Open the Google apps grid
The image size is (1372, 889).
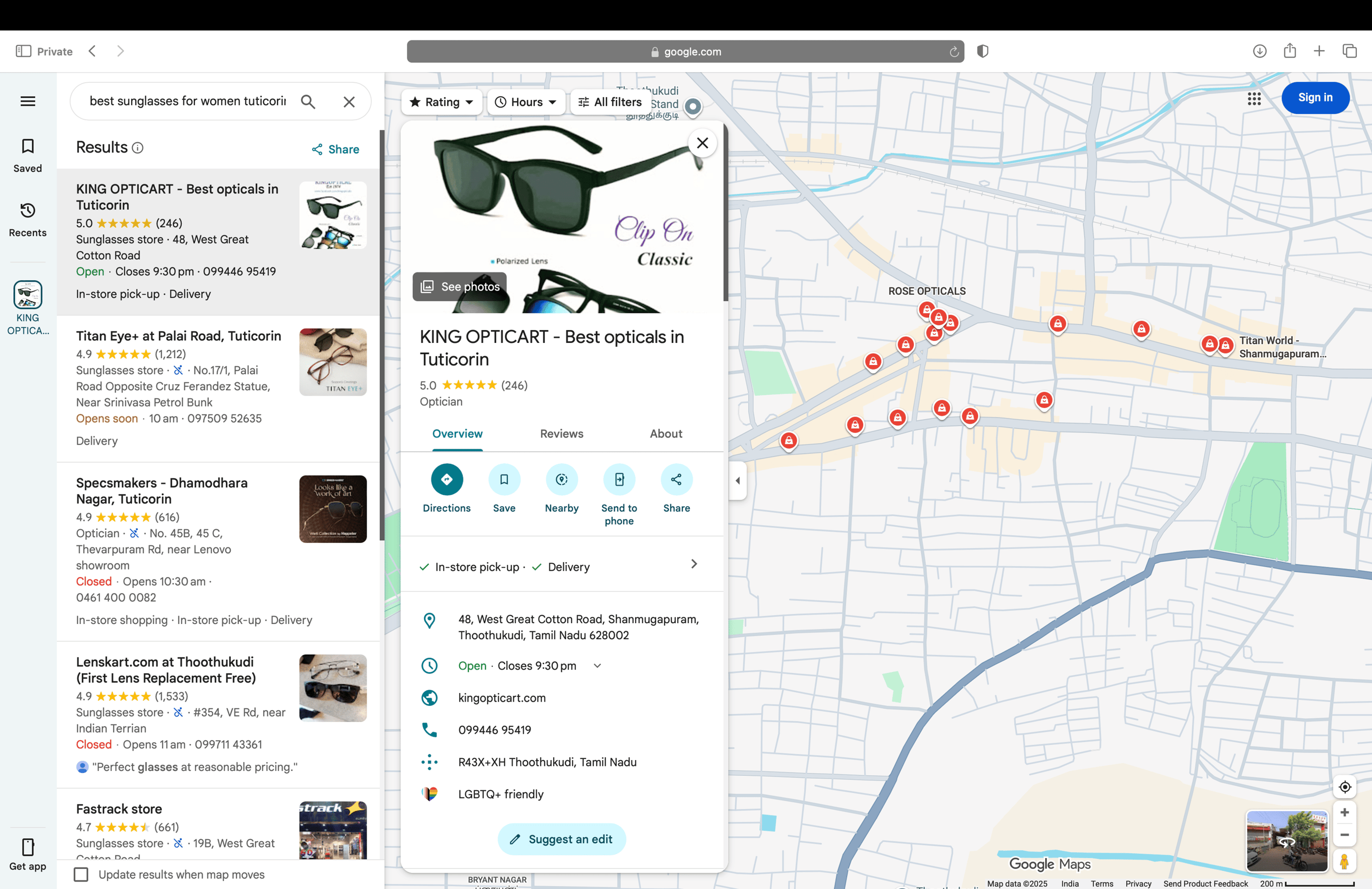point(1254,99)
